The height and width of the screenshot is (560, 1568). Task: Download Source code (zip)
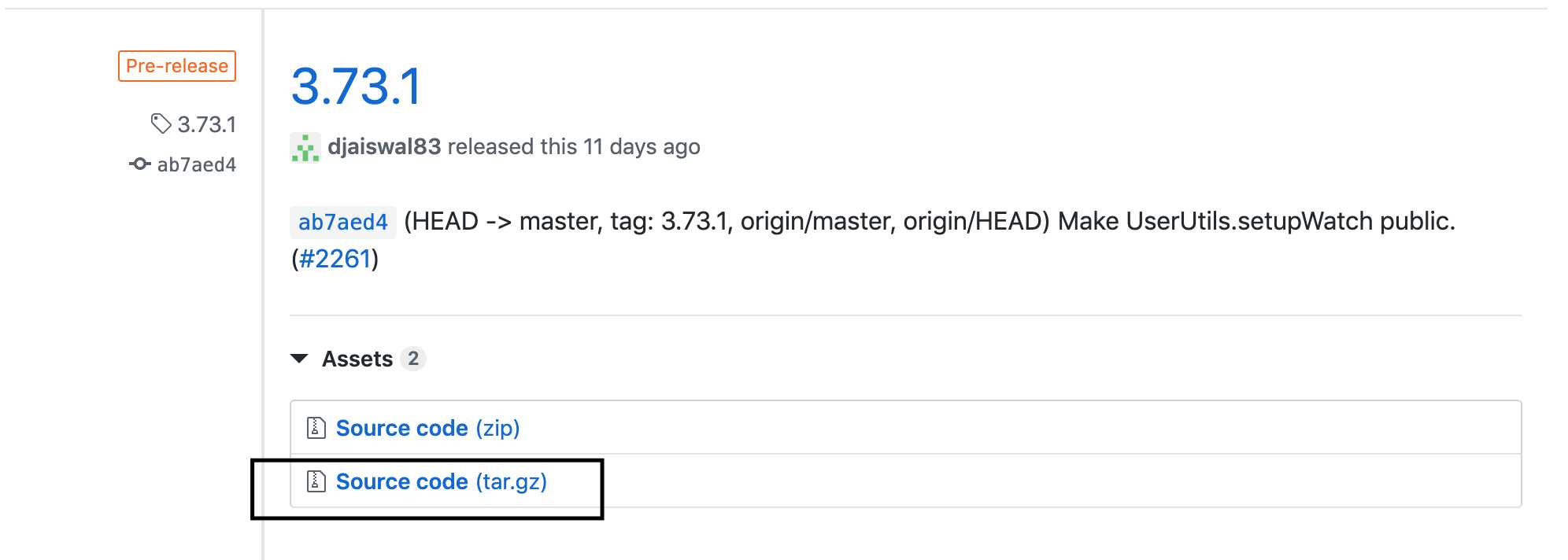[427, 428]
